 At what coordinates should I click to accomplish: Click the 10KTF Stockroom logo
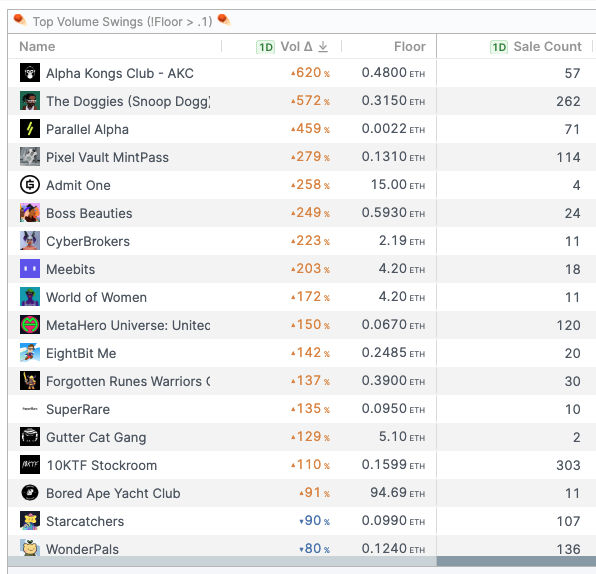pos(30,465)
